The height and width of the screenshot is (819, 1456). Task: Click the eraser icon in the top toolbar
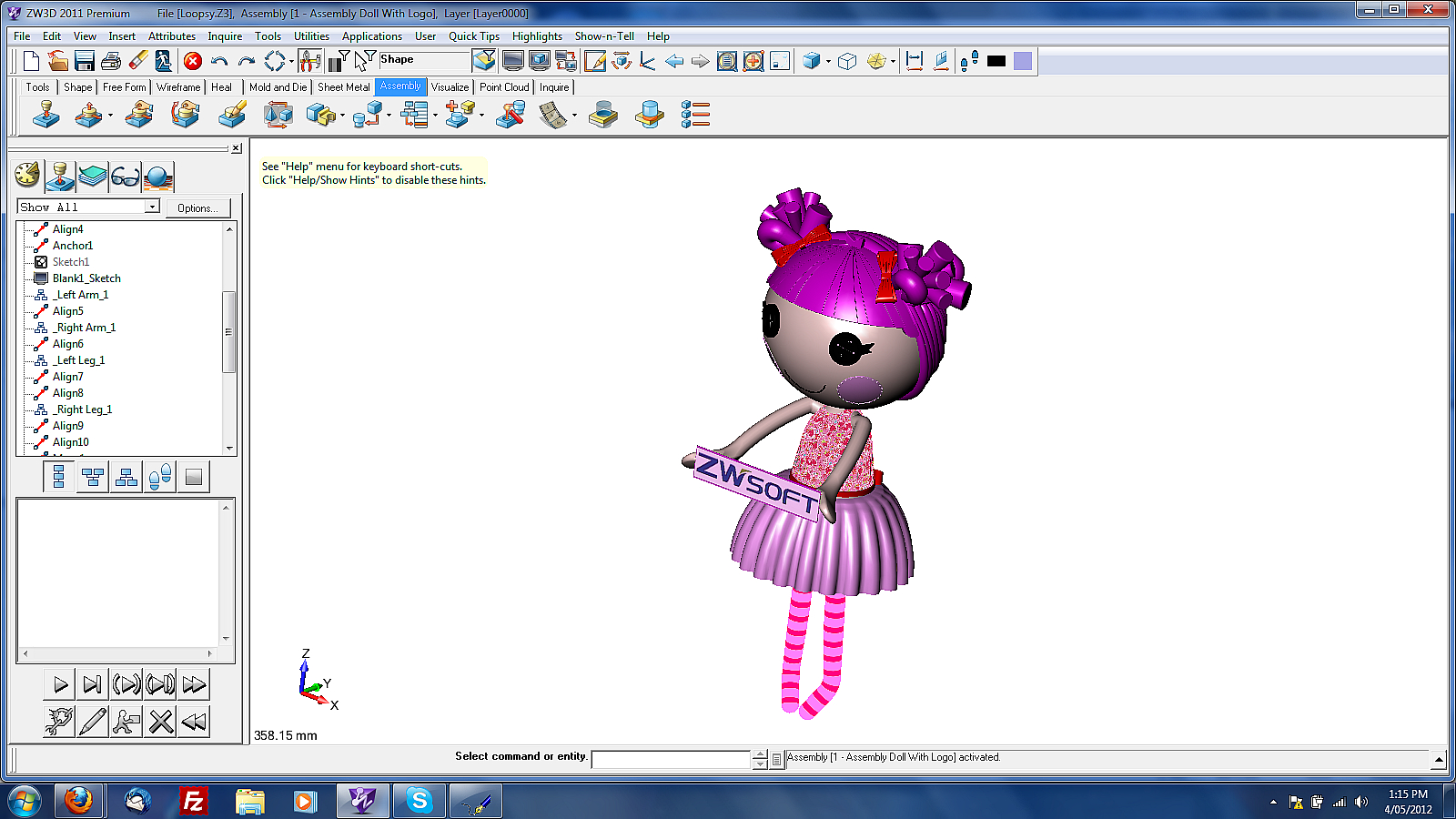[137, 61]
